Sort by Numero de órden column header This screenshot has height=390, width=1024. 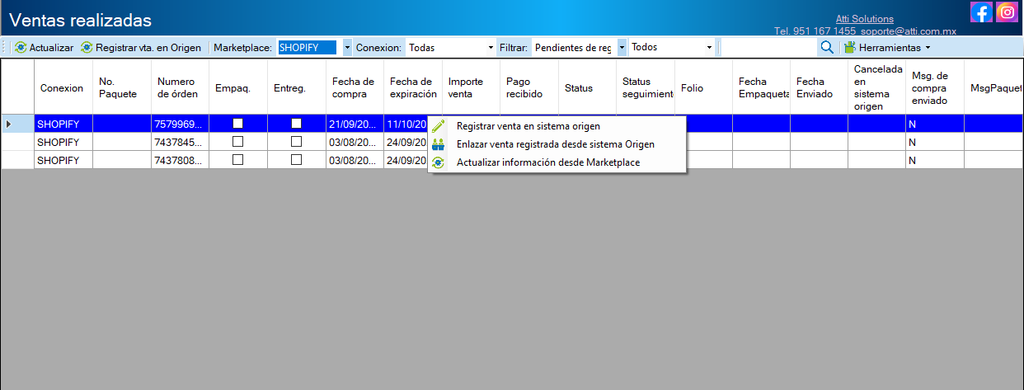pyautogui.click(x=180, y=88)
